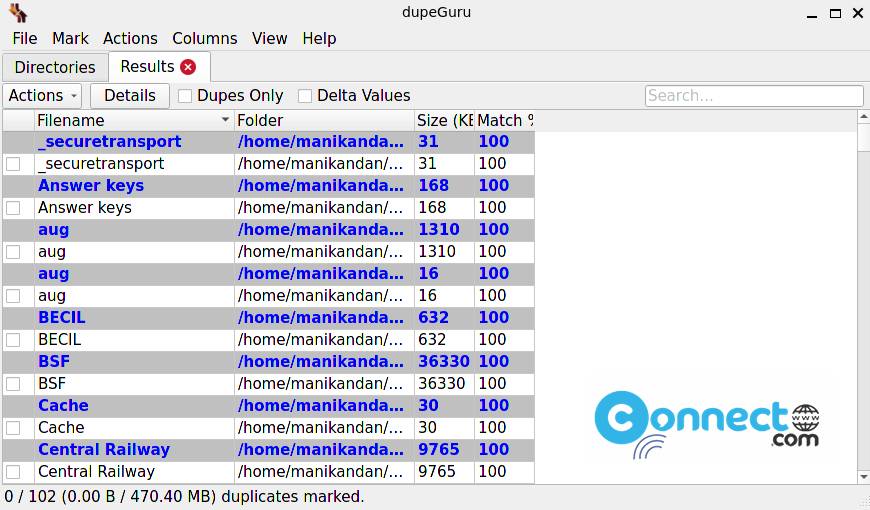This screenshot has width=870, height=510.
Task: Click the folder path in non-bold Cache row
Action: (x=321, y=428)
